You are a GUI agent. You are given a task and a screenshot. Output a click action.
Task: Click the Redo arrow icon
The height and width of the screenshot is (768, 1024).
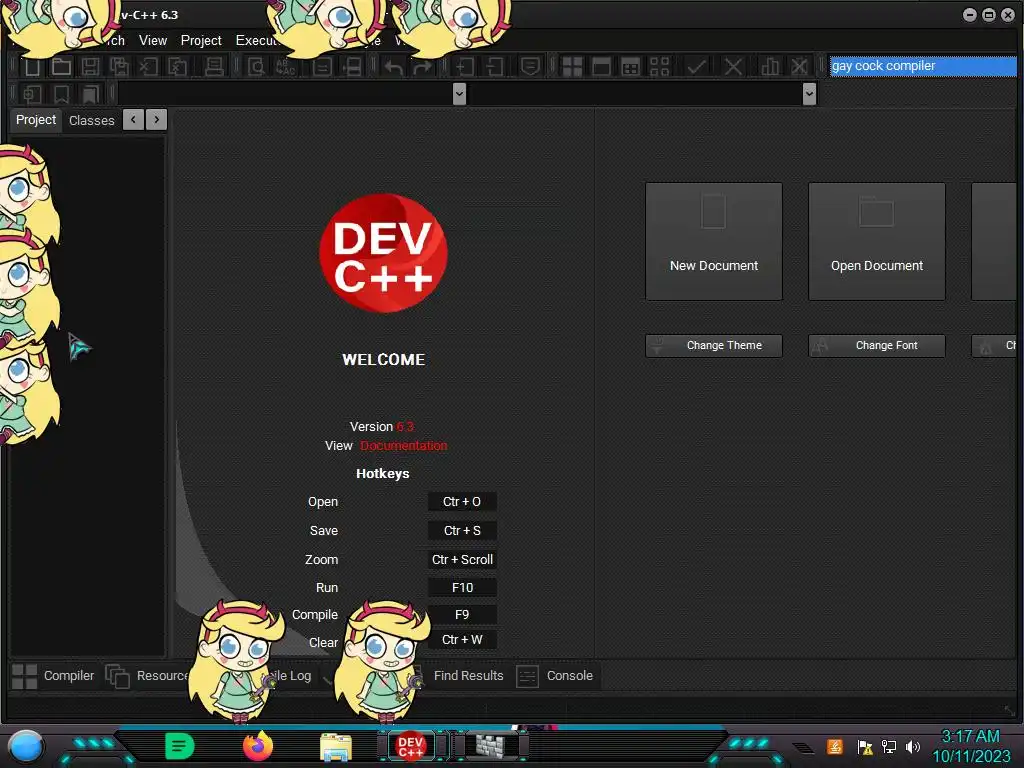click(423, 67)
